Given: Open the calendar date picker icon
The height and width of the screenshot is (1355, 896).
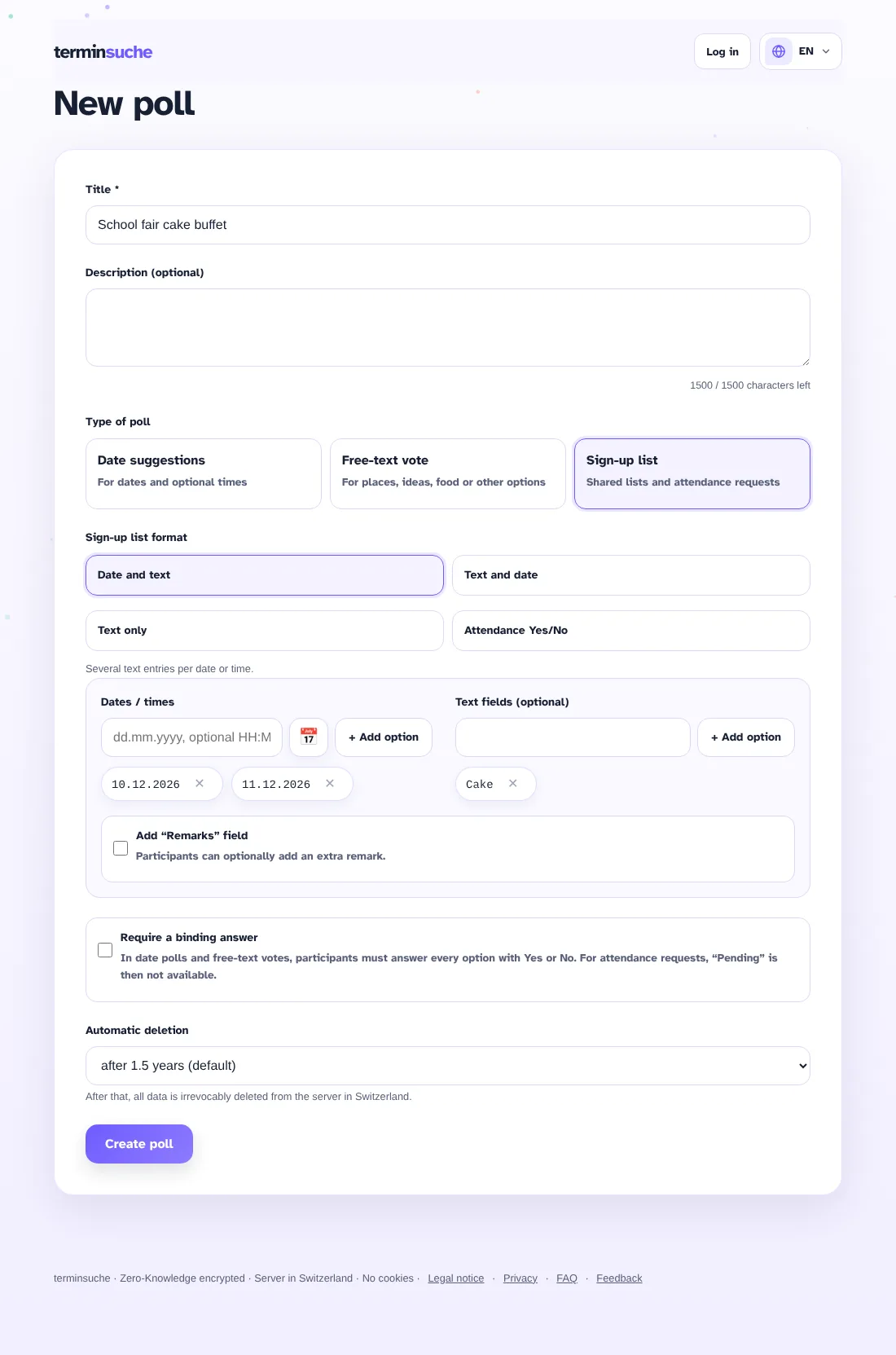Looking at the screenshot, I should pyautogui.click(x=309, y=737).
